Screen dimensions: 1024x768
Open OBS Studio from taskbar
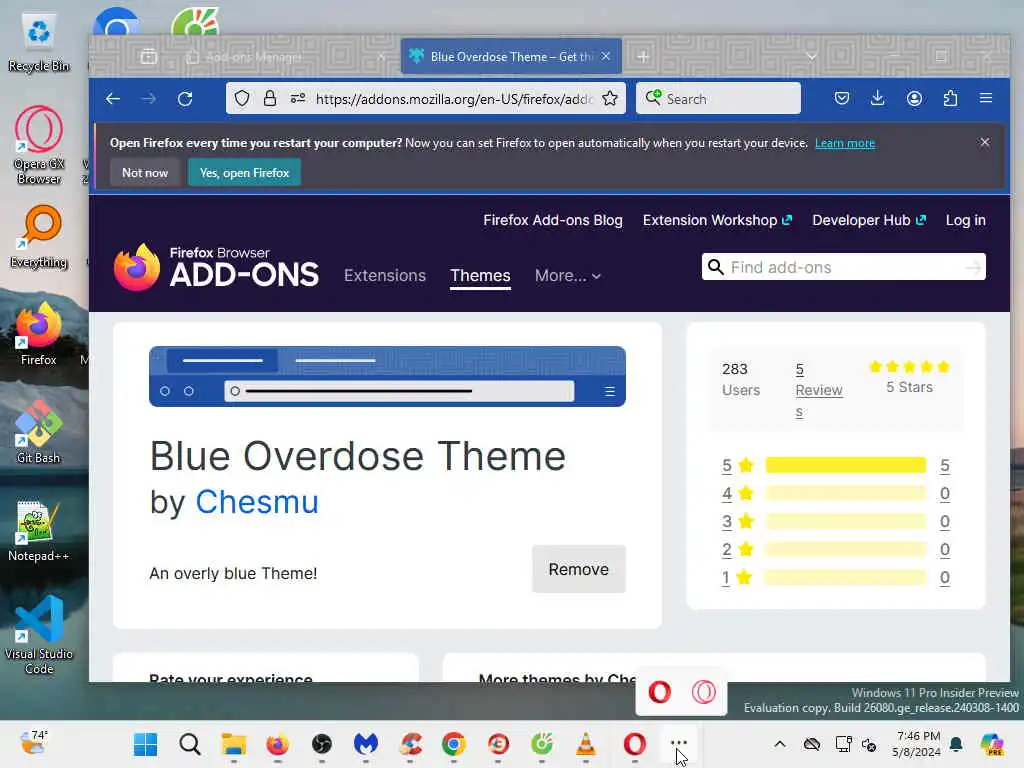tap(321, 744)
